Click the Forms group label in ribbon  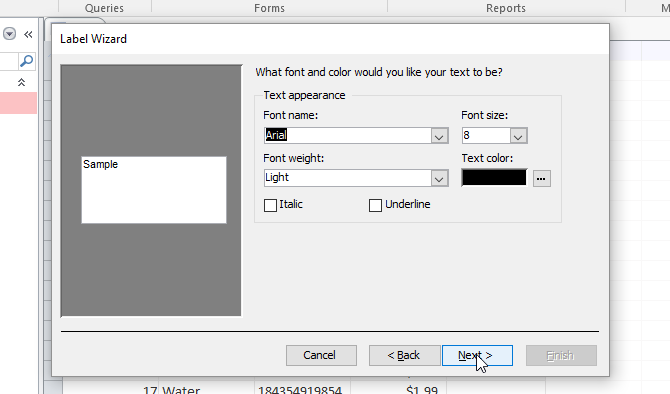click(269, 8)
